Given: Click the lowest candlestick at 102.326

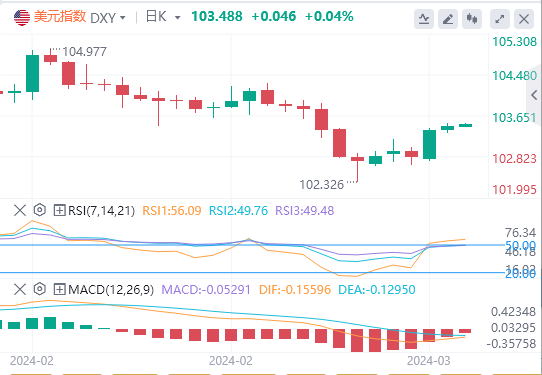Looking at the screenshot, I should [x=357, y=168].
